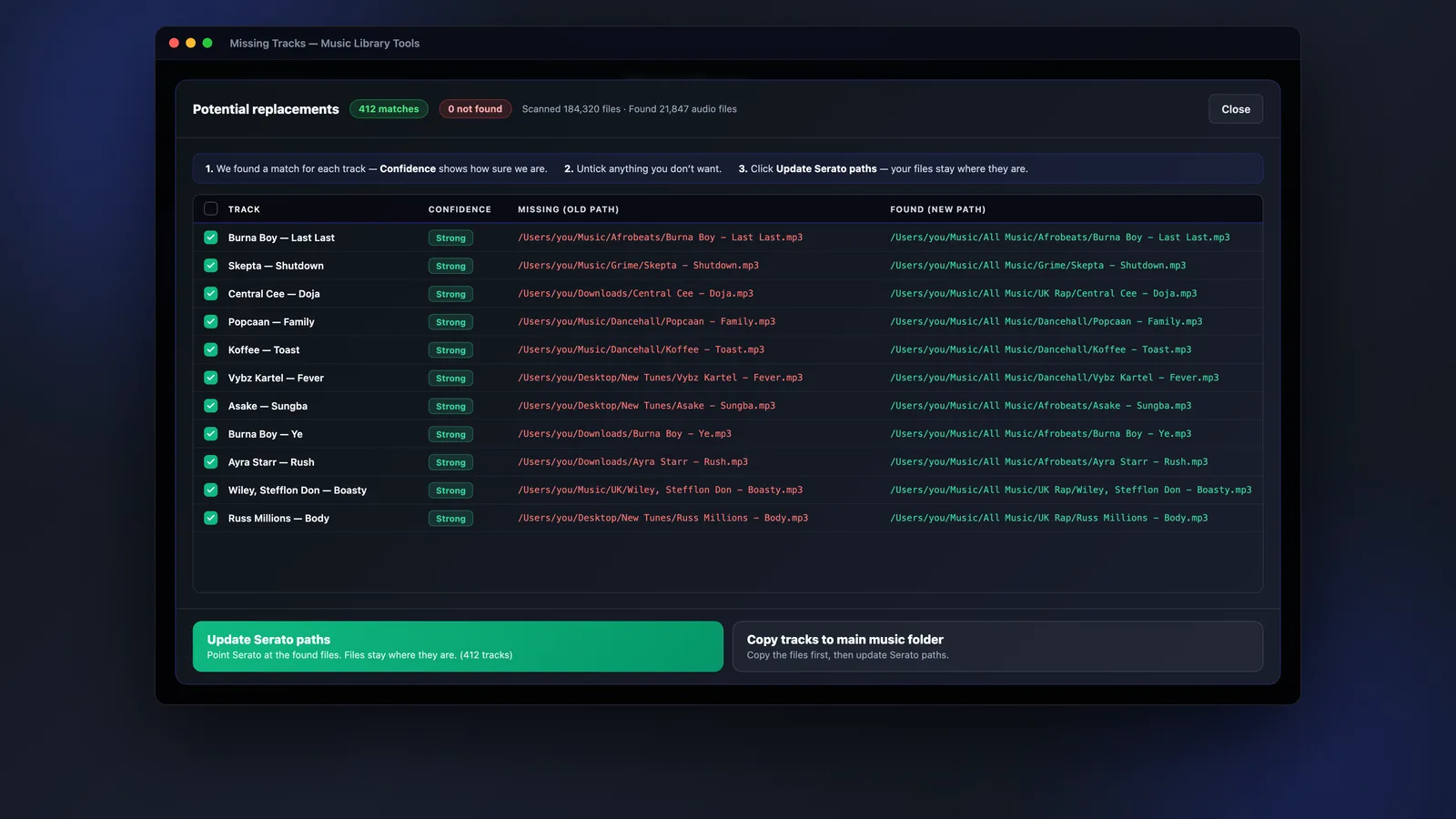Click the TRACK column header
This screenshot has width=1456, height=819.
(x=244, y=209)
